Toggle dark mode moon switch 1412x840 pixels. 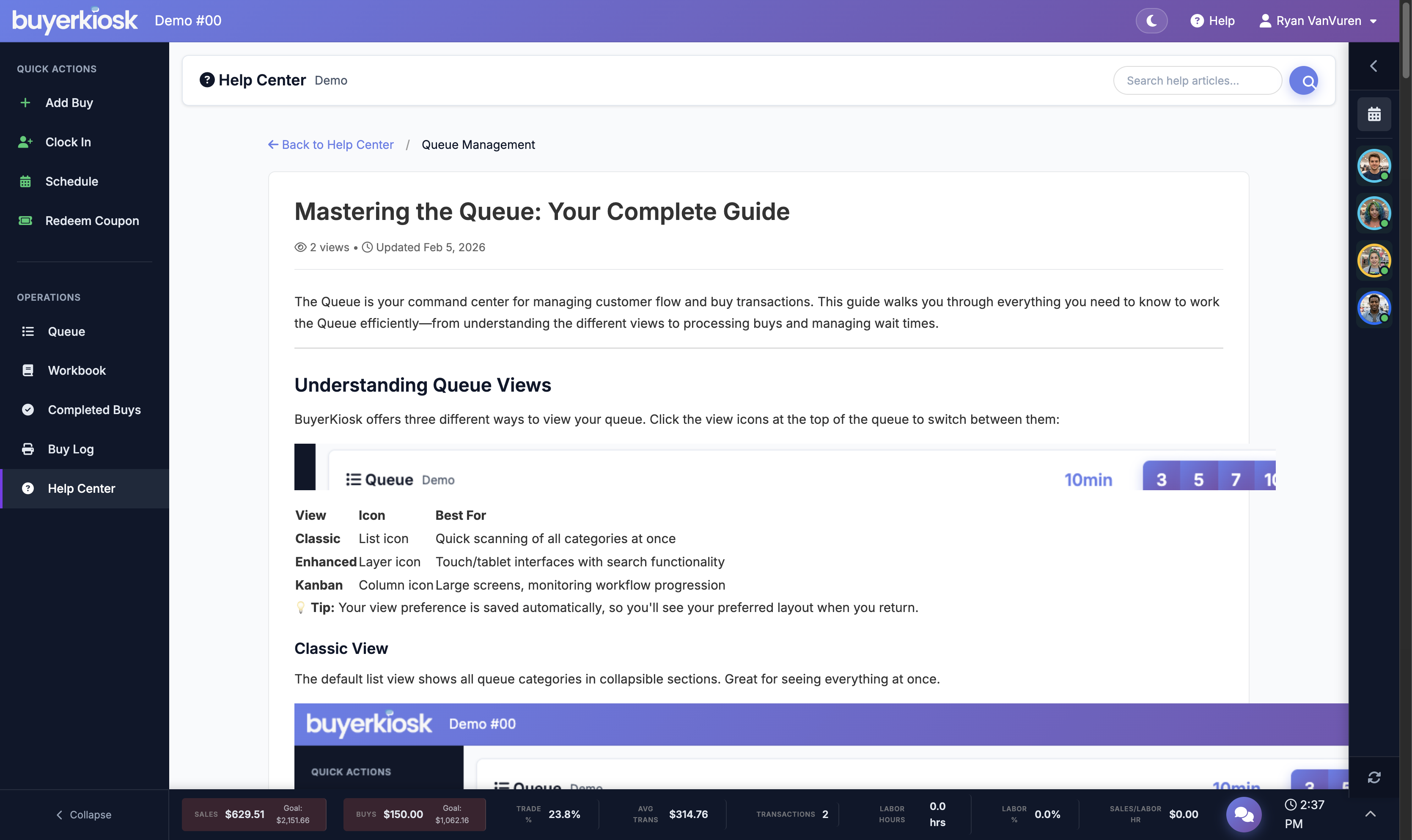(x=1151, y=21)
